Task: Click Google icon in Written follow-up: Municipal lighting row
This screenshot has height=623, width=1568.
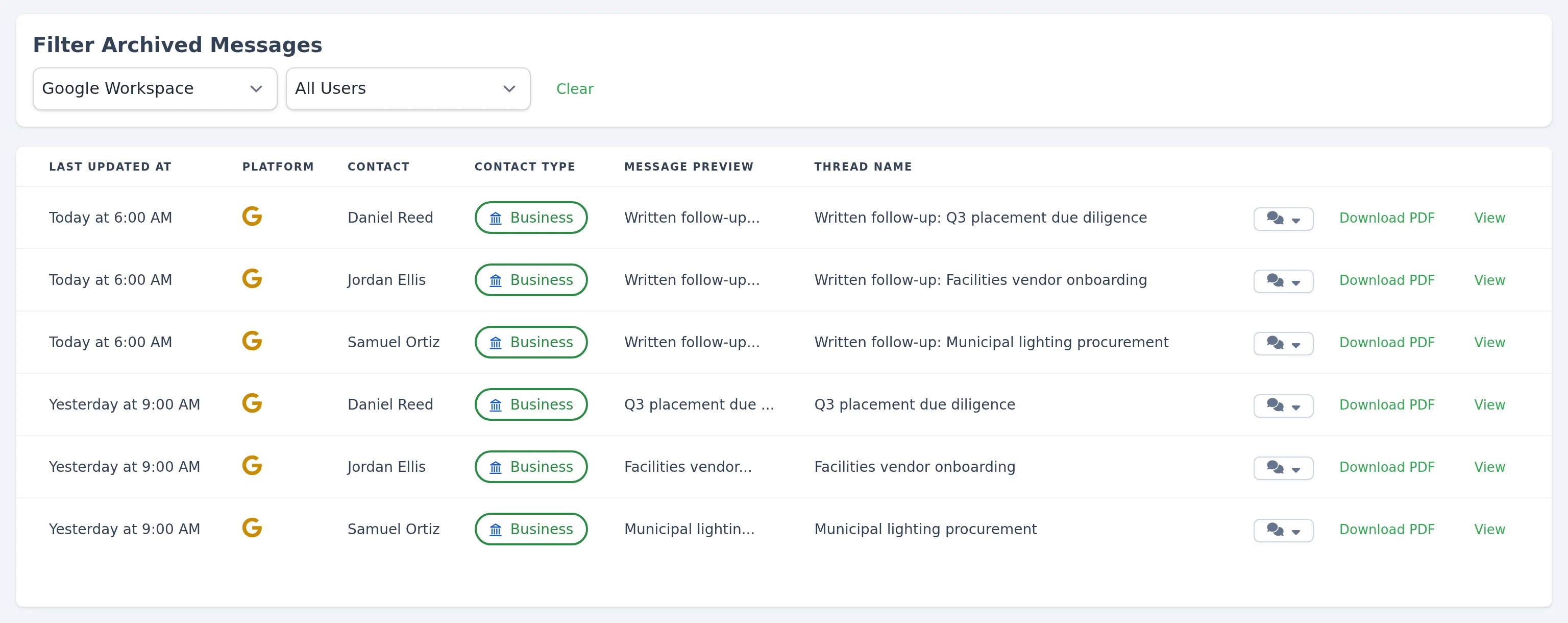Action: tap(252, 341)
